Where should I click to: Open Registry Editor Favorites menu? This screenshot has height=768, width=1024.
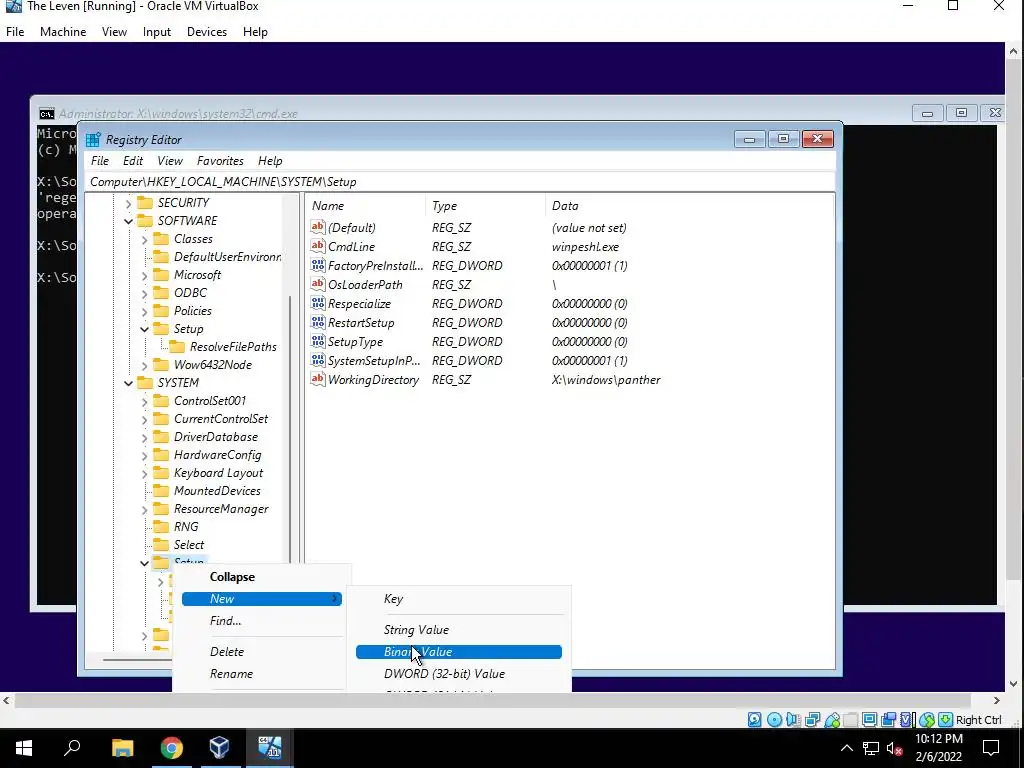point(220,161)
